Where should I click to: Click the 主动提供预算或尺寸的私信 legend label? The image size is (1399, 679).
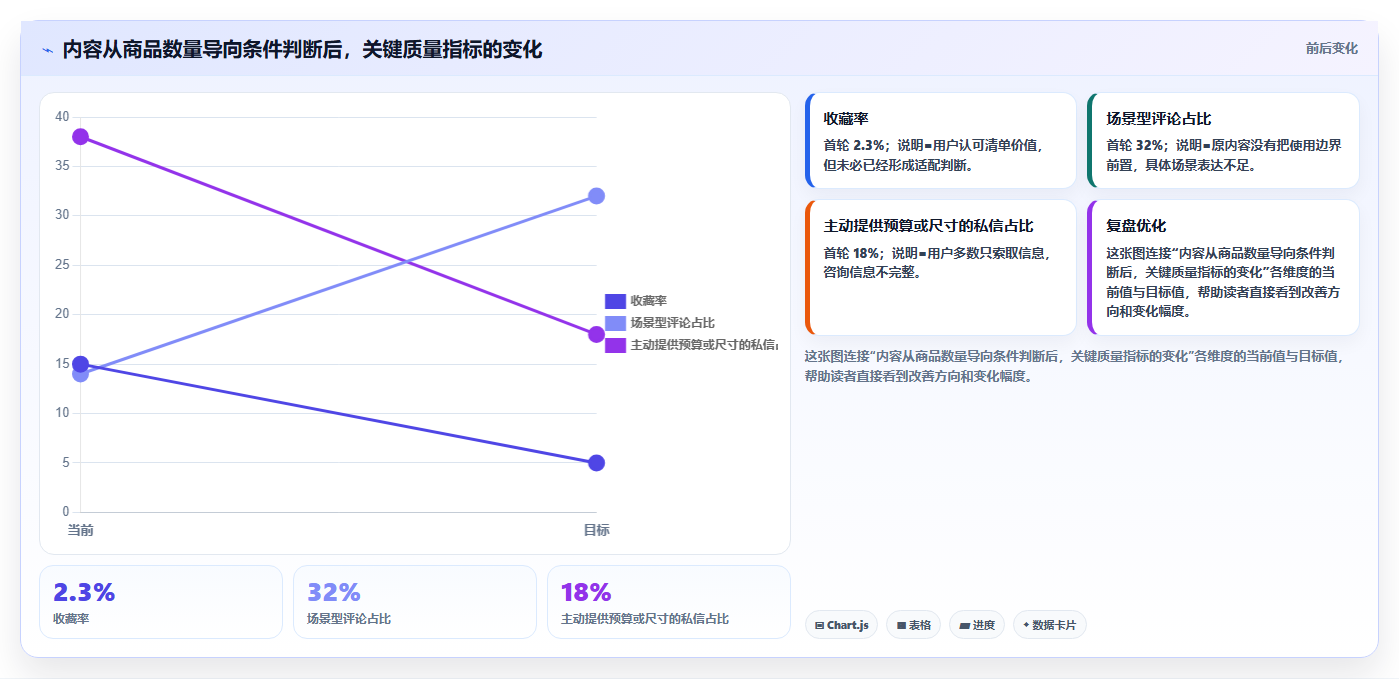pyautogui.click(x=704, y=345)
